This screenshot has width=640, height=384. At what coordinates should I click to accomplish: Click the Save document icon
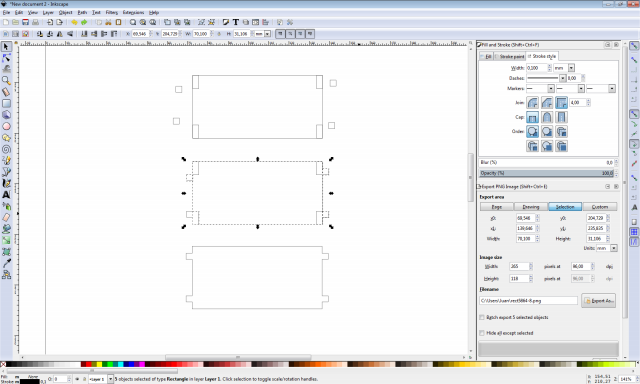(x=25, y=22)
